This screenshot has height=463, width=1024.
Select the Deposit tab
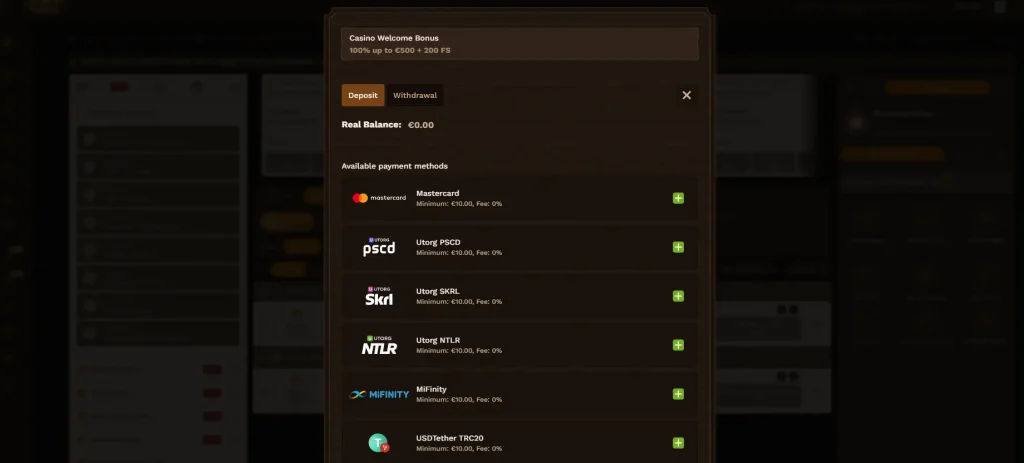click(x=362, y=95)
